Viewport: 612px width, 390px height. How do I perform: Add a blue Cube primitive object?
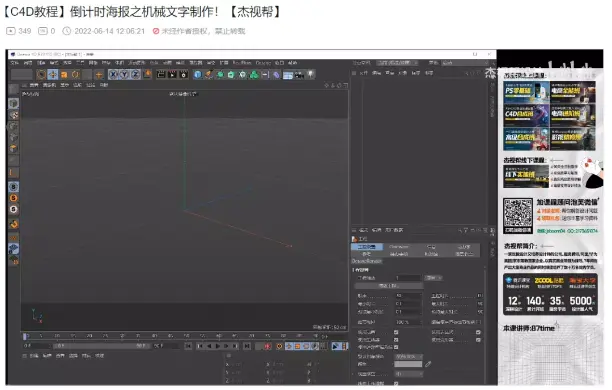click(197, 74)
